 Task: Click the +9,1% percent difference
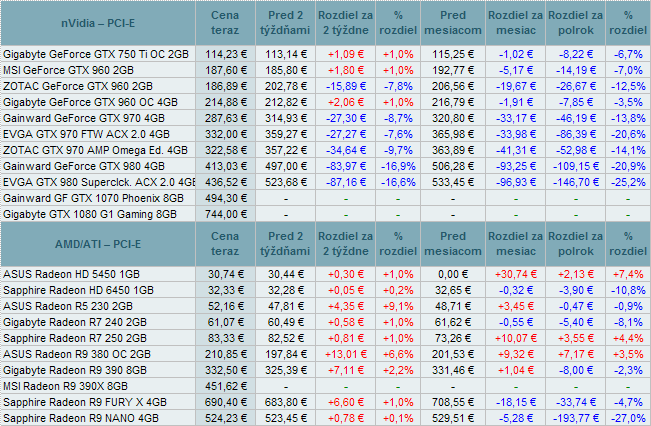click(x=398, y=306)
